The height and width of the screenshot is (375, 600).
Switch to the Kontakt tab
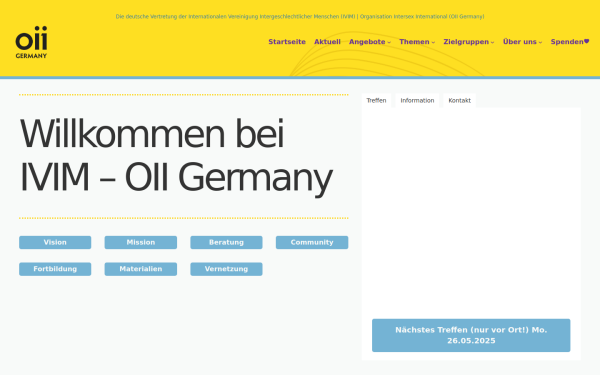point(459,101)
